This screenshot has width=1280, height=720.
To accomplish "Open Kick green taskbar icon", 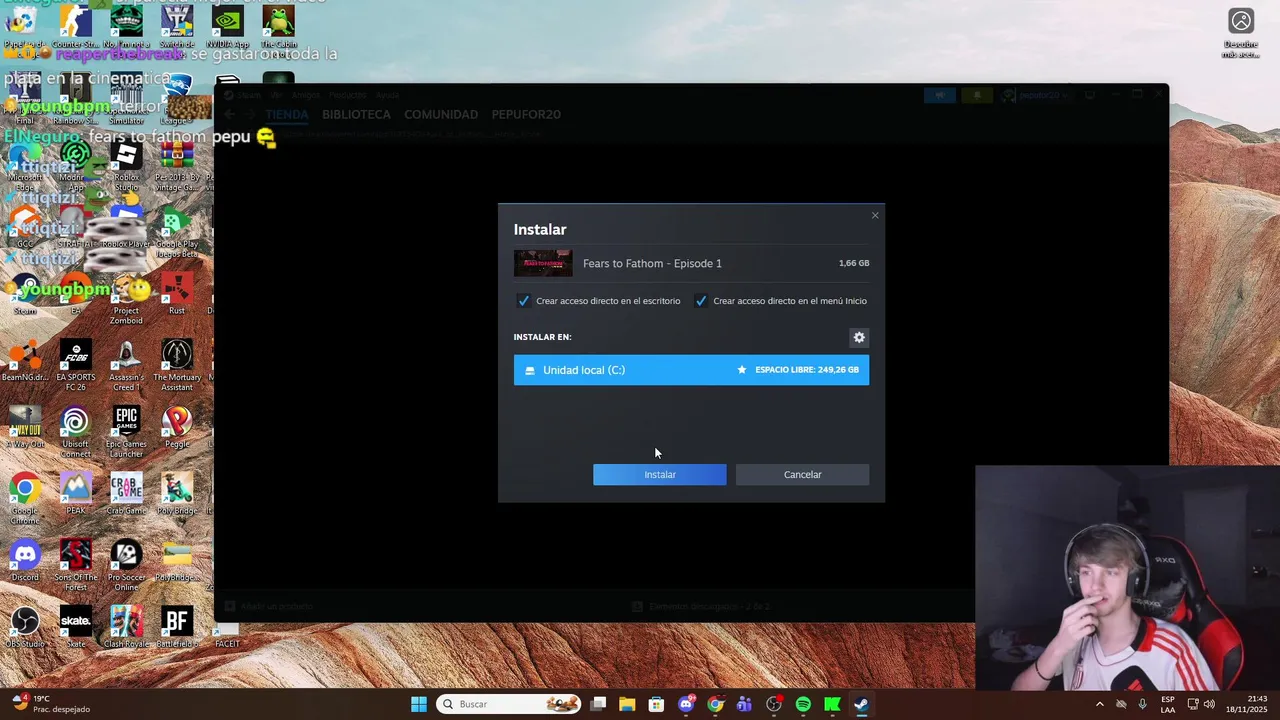I will pyautogui.click(x=832, y=704).
